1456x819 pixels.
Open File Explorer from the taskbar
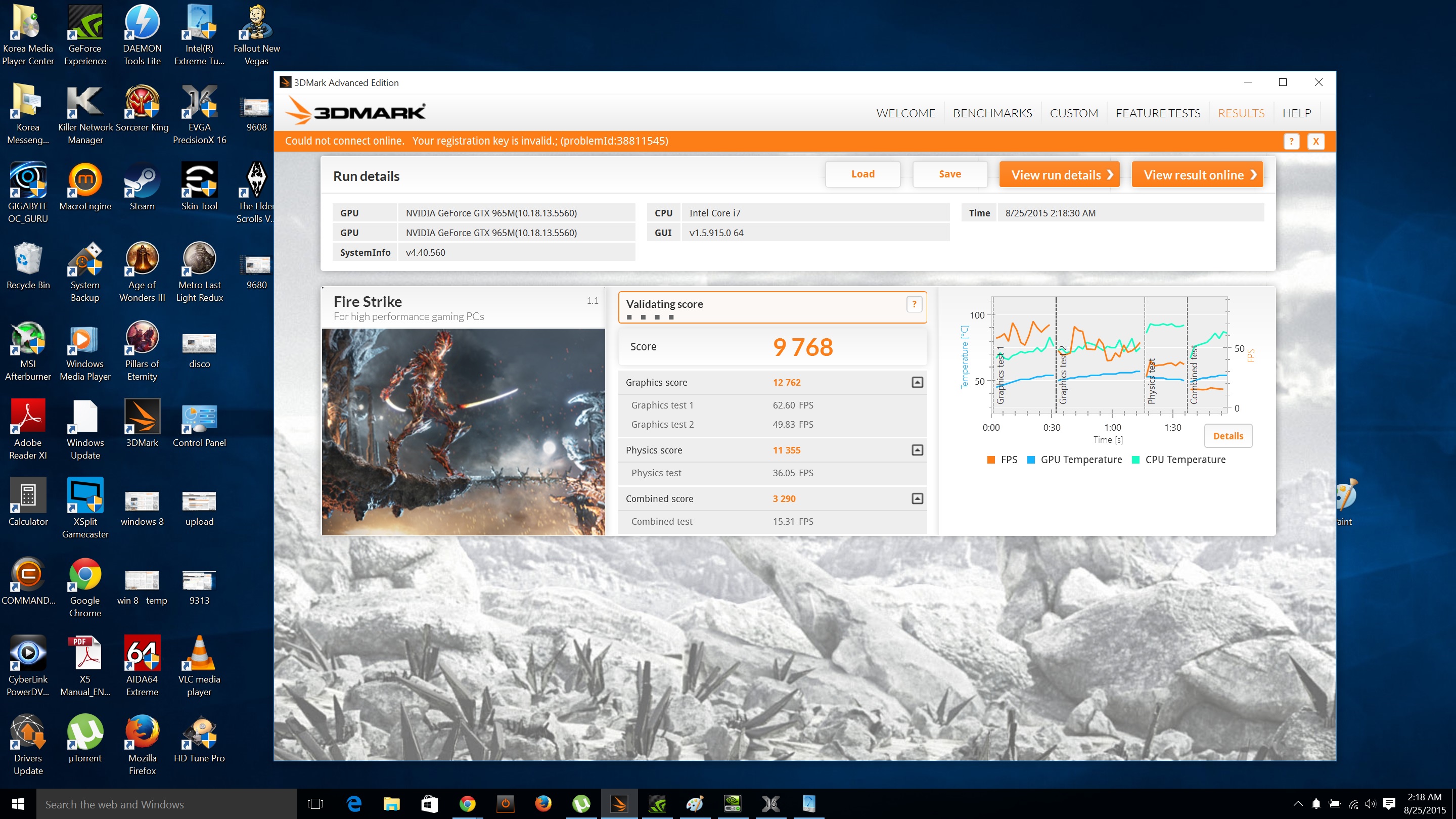click(x=392, y=803)
